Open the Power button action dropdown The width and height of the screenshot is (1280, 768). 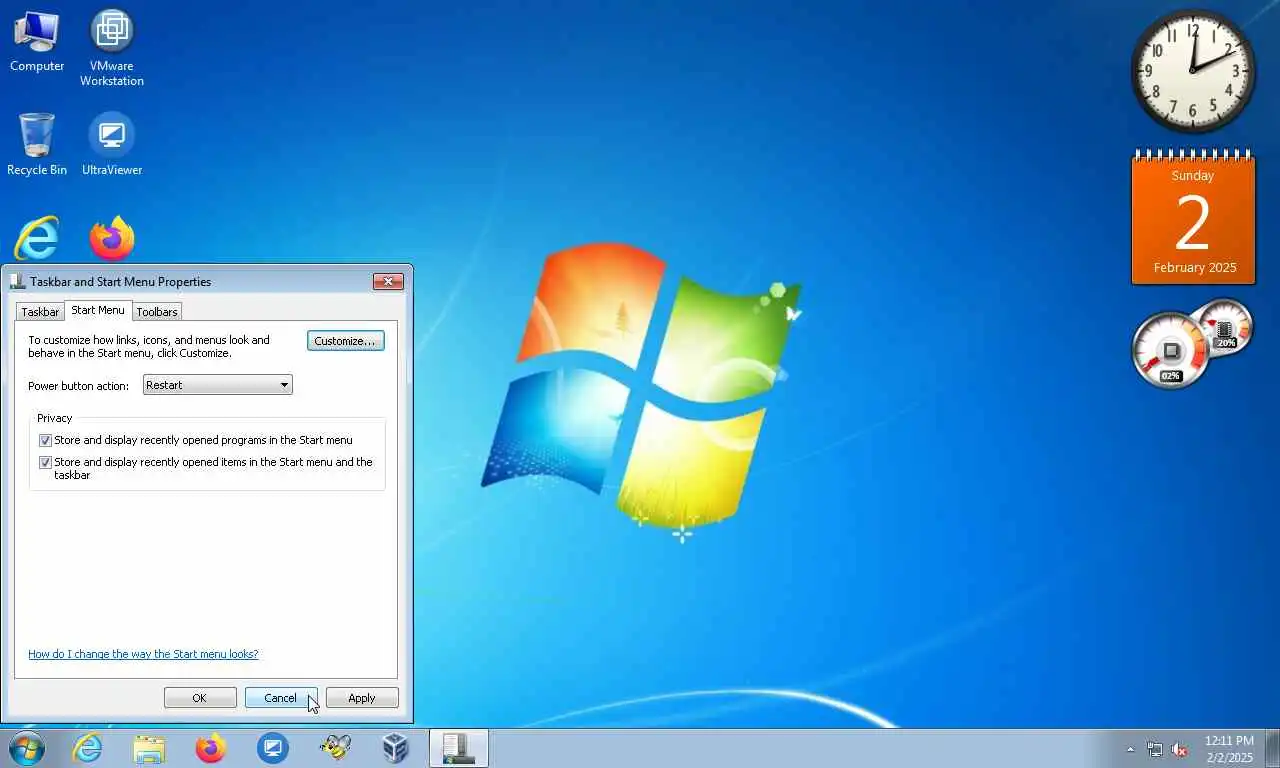218,385
